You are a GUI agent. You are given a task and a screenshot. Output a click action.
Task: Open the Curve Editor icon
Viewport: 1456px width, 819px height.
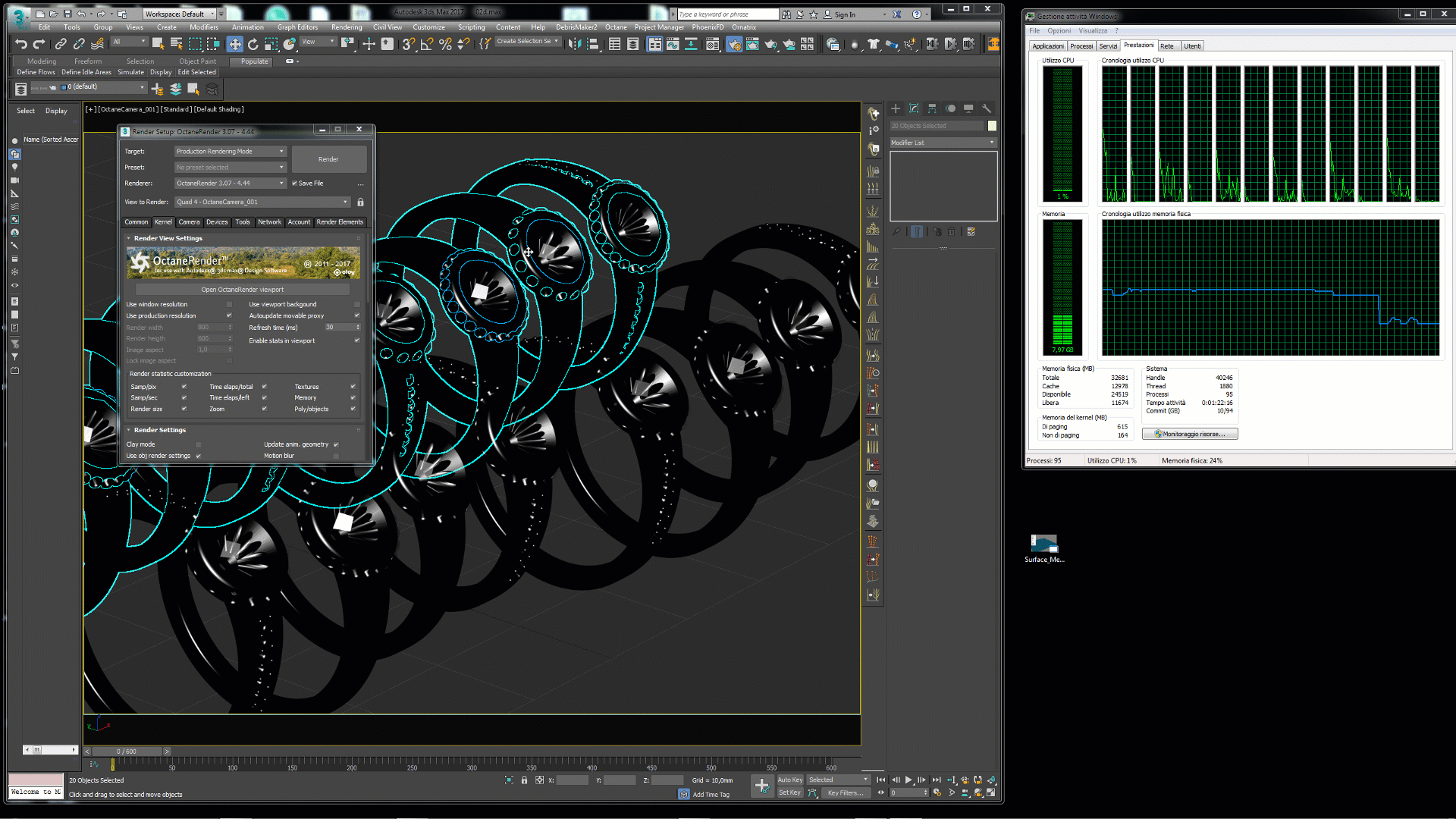pos(673,45)
